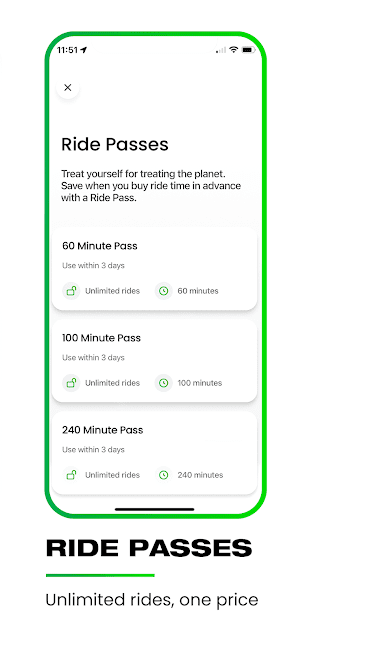
Task: Select the 240 Minute Pass title
Action: [103, 430]
